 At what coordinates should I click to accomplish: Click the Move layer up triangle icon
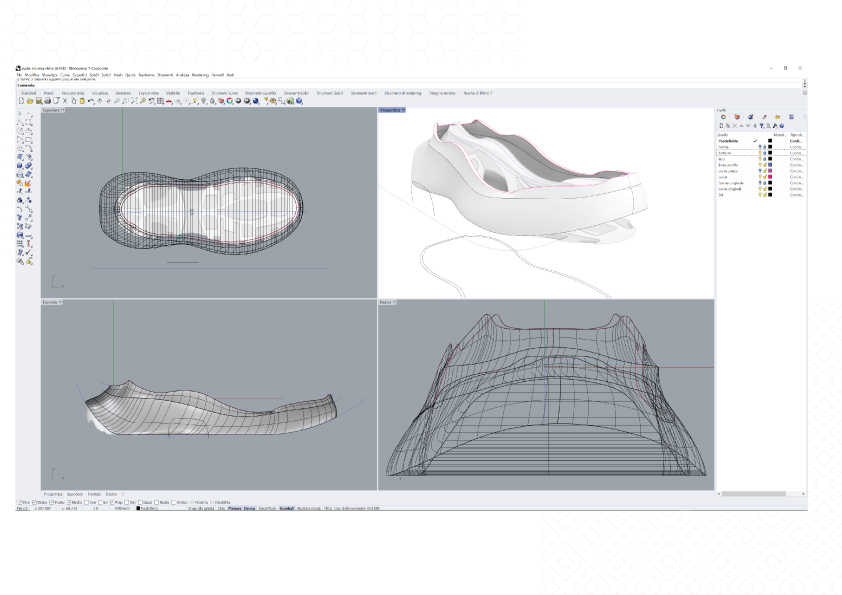(742, 126)
